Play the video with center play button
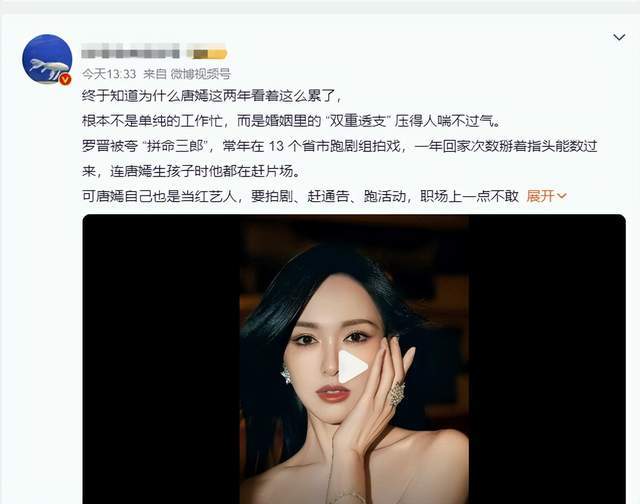640x504 pixels. point(353,367)
